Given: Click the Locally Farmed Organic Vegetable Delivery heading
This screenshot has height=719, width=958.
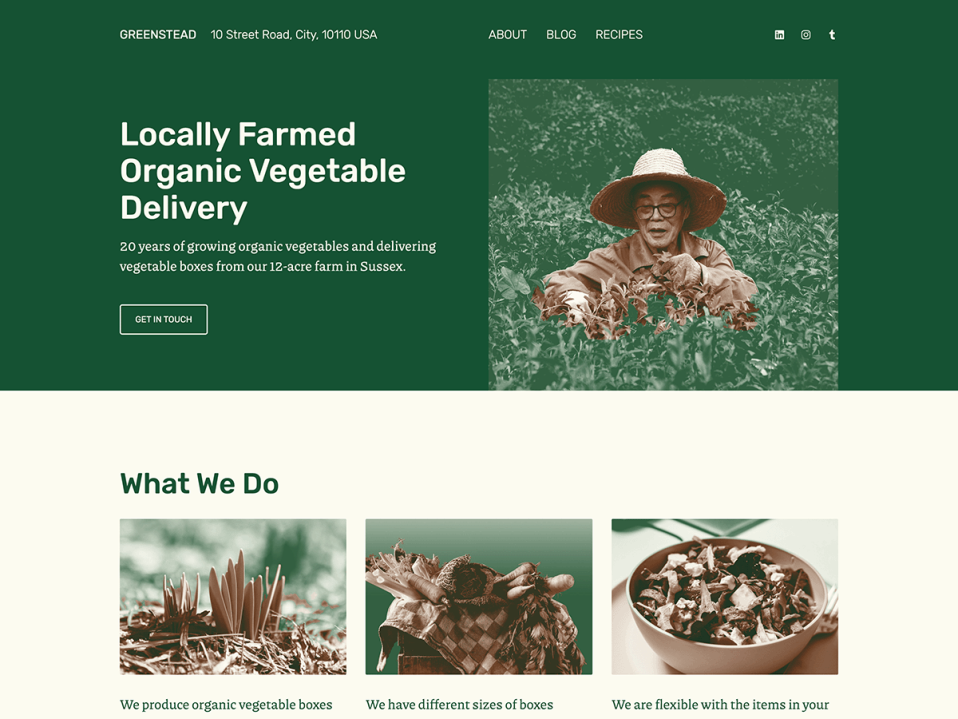Looking at the screenshot, I should [x=263, y=170].
